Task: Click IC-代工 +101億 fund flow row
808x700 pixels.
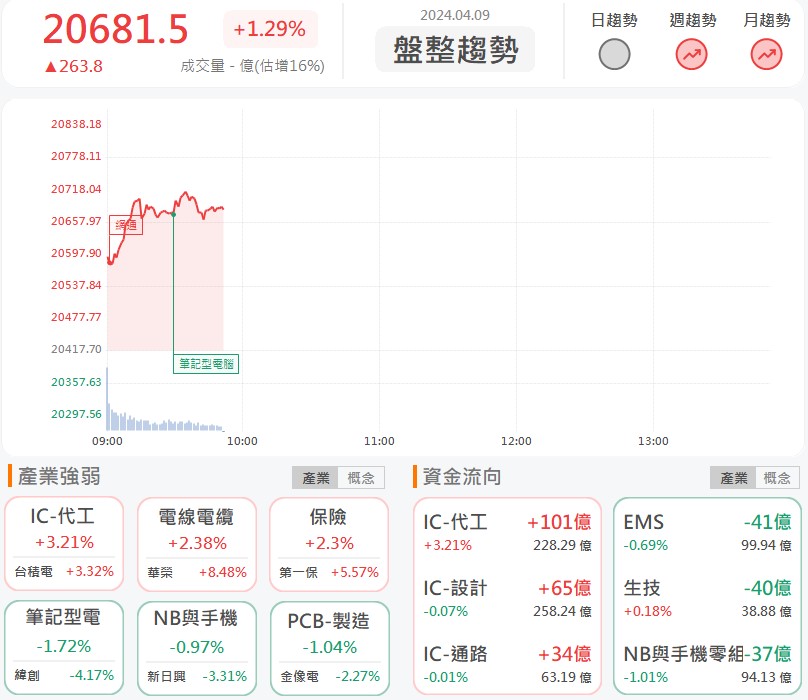Action: pos(507,532)
